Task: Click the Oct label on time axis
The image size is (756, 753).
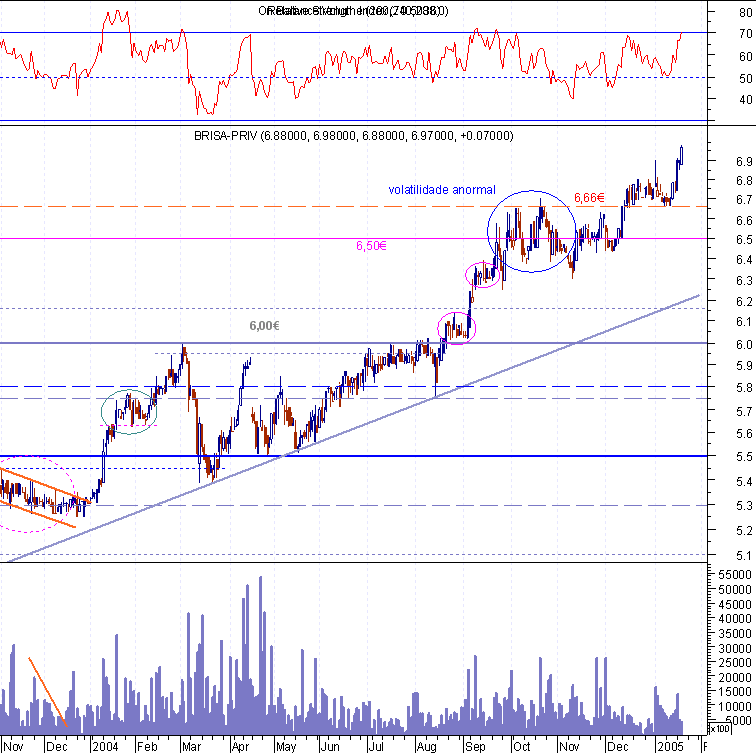Action: click(x=522, y=747)
